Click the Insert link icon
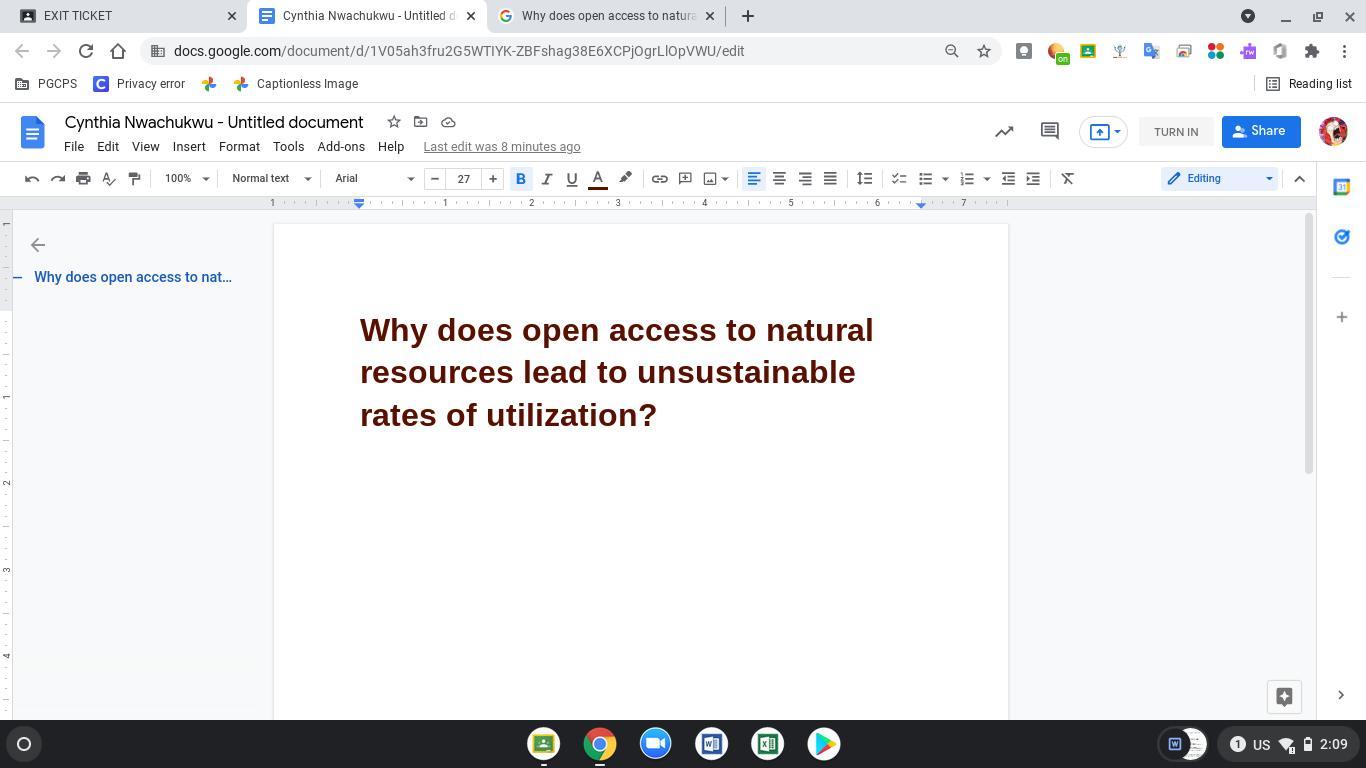Screen dimensions: 1366x768 click(659, 179)
